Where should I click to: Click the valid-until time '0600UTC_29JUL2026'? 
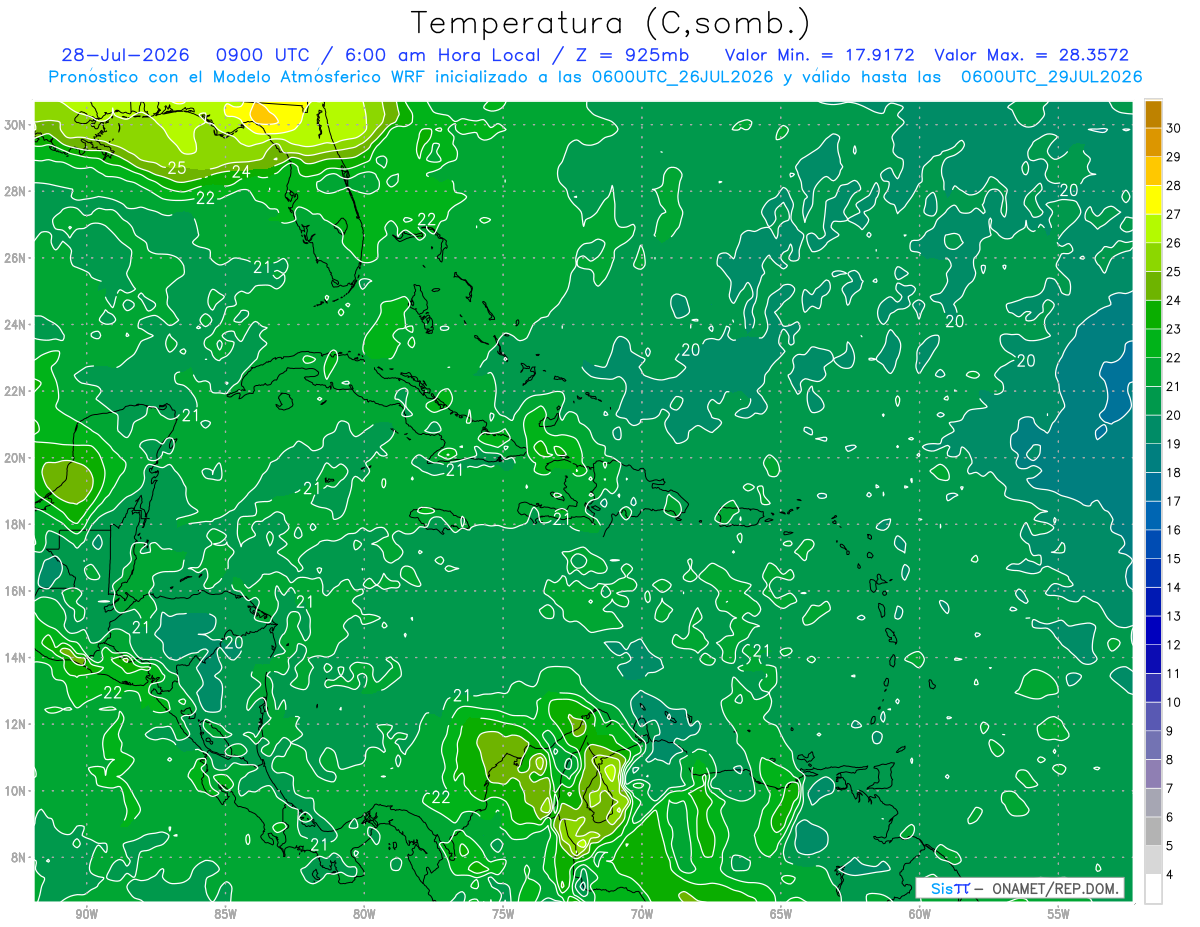1051,76
